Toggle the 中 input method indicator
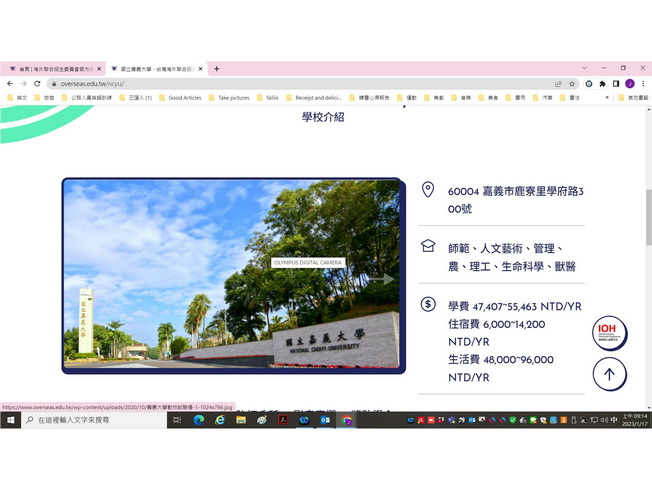The image size is (652, 490). (x=614, y=420)
